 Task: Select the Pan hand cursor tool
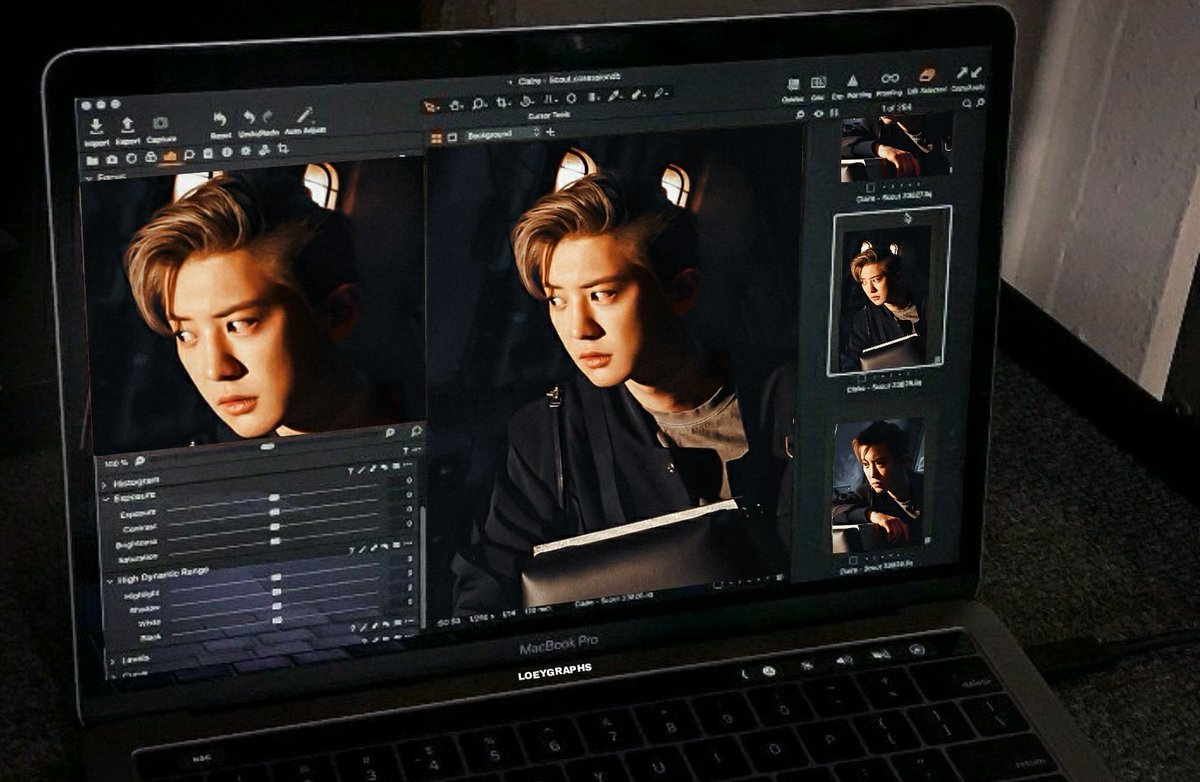(x=456, y=104)
